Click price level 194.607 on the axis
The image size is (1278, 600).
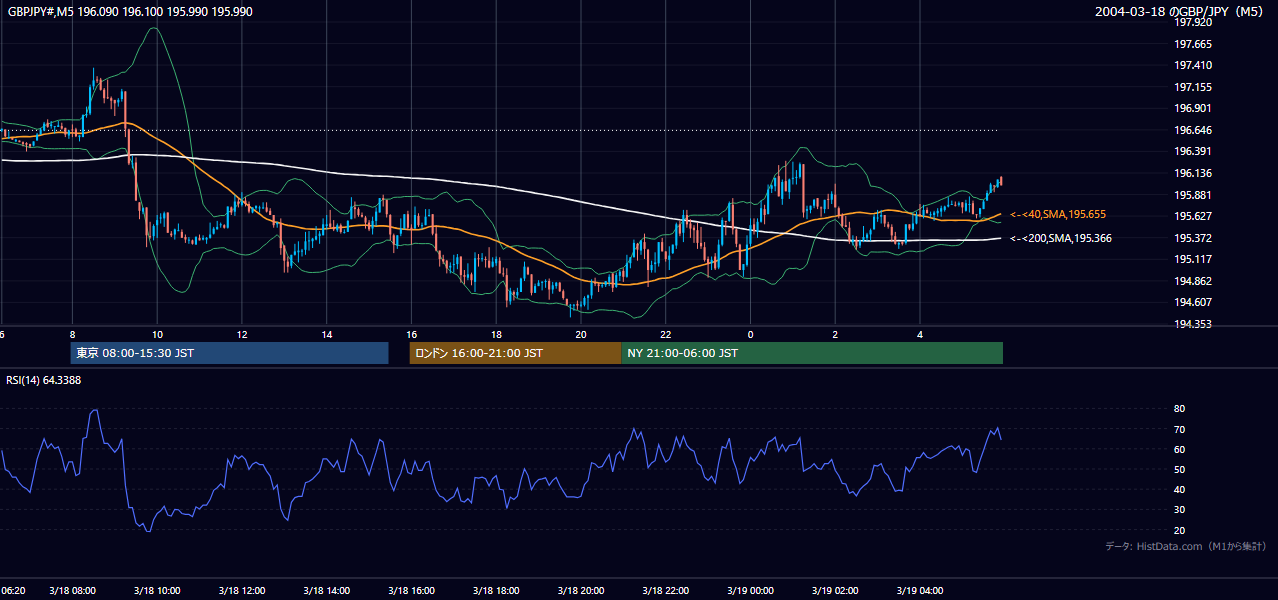click(x=1193, y=303)
